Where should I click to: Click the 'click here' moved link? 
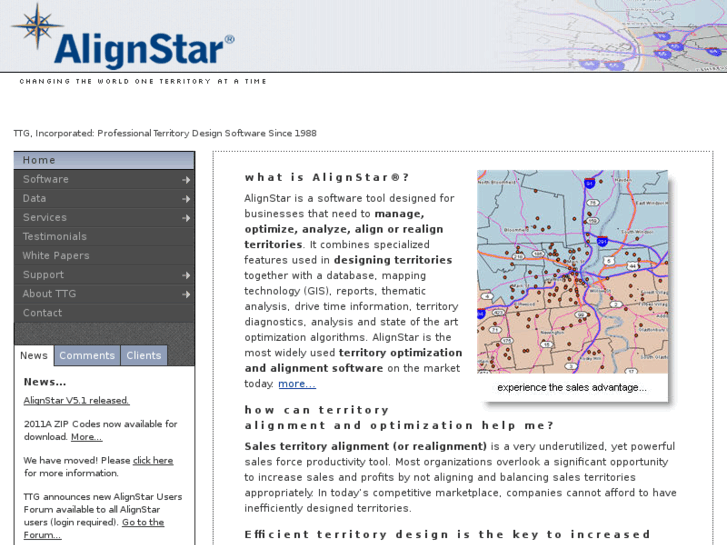[153, 461]
